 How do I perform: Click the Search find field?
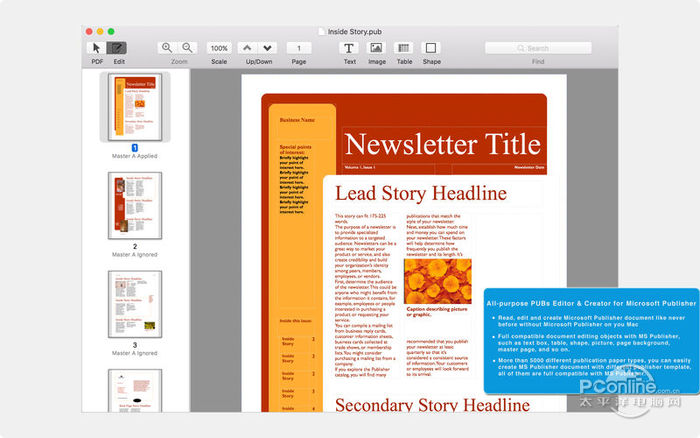537,47
